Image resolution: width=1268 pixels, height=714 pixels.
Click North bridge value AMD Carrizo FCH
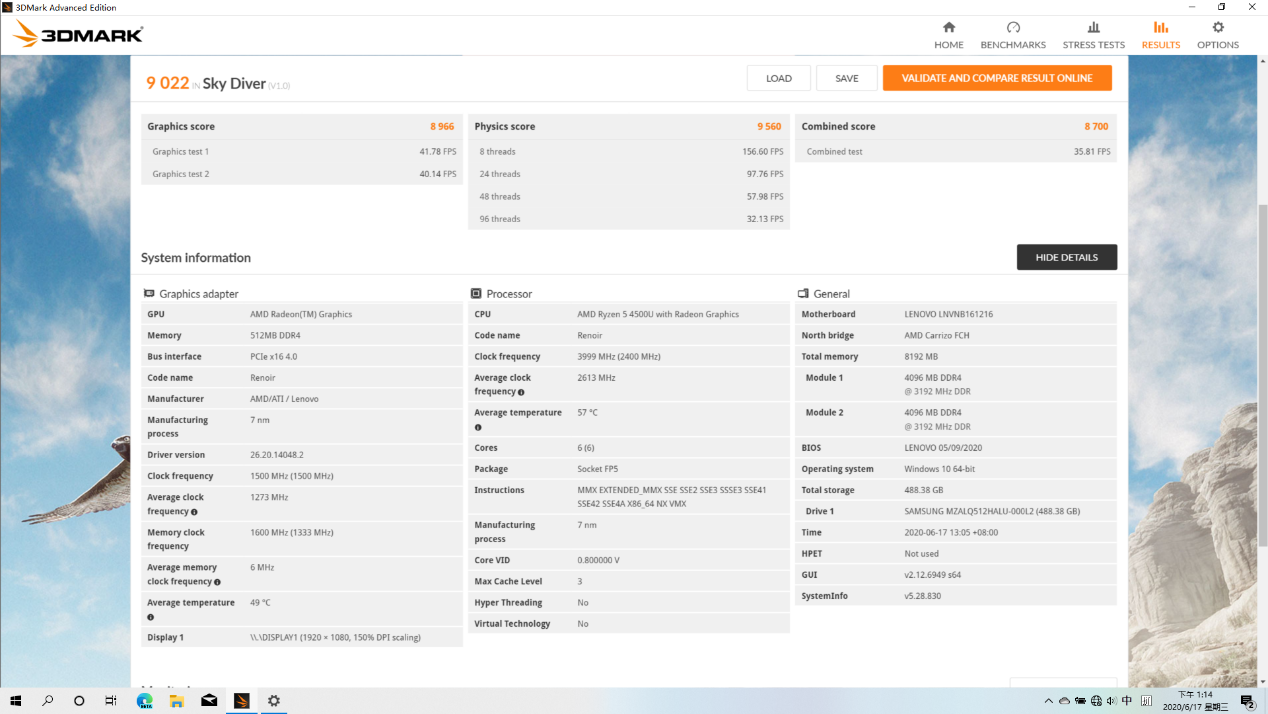tap(939, 336)
